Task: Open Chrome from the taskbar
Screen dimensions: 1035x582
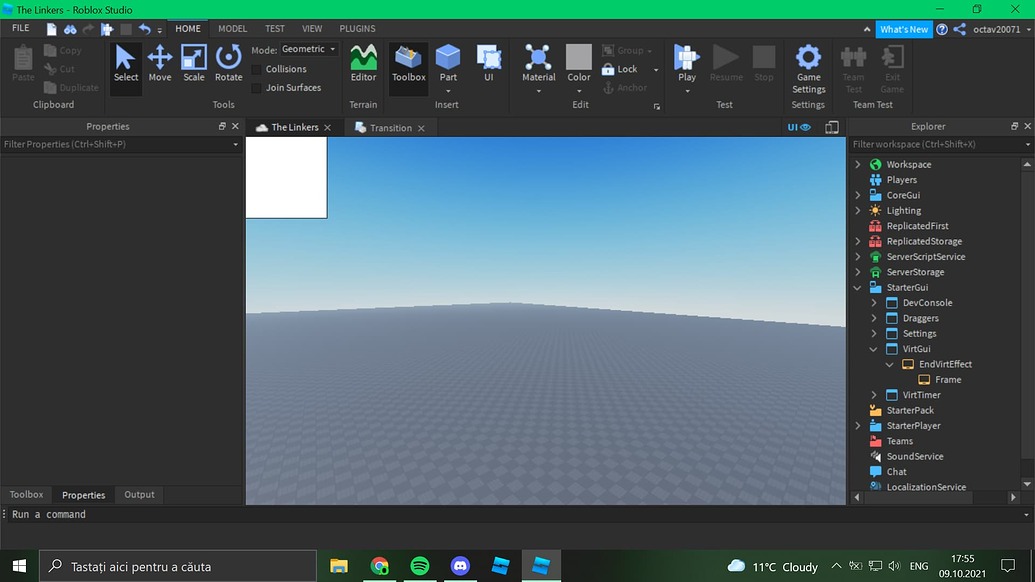Action: 380,566
